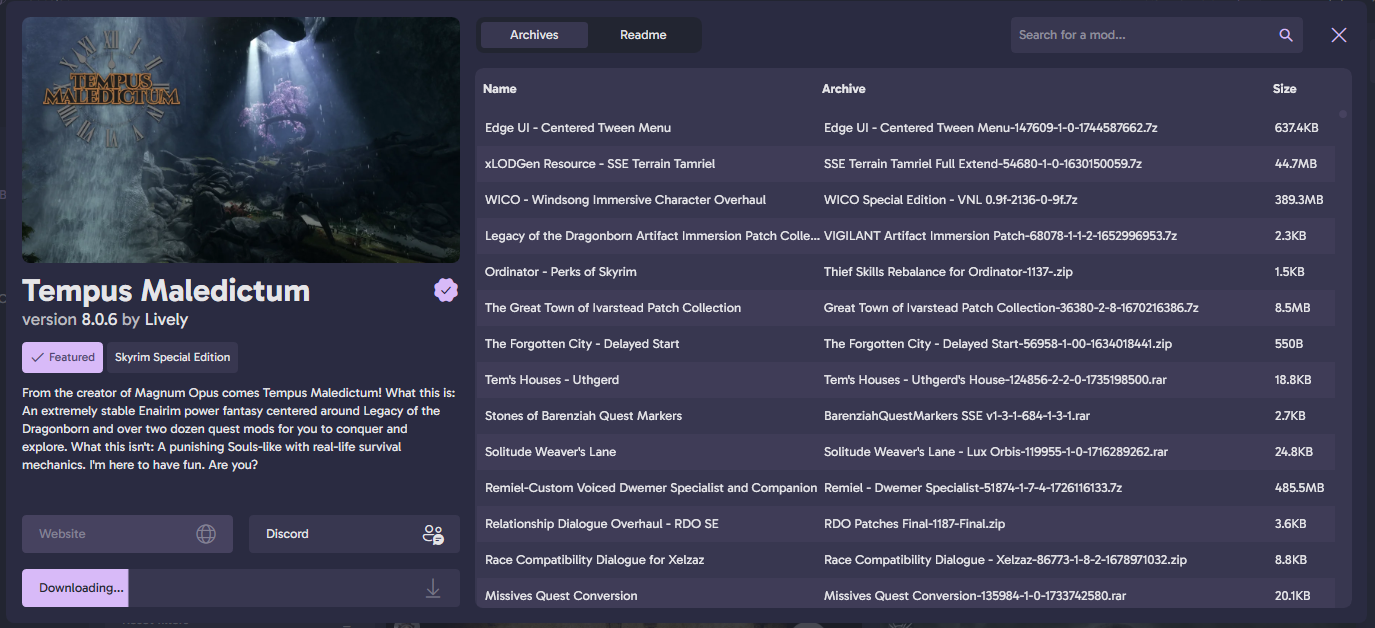Viewport: 1375px width, 628px height.
Task: Click the Discord chat people icon
Action: [x=433, y=534]
